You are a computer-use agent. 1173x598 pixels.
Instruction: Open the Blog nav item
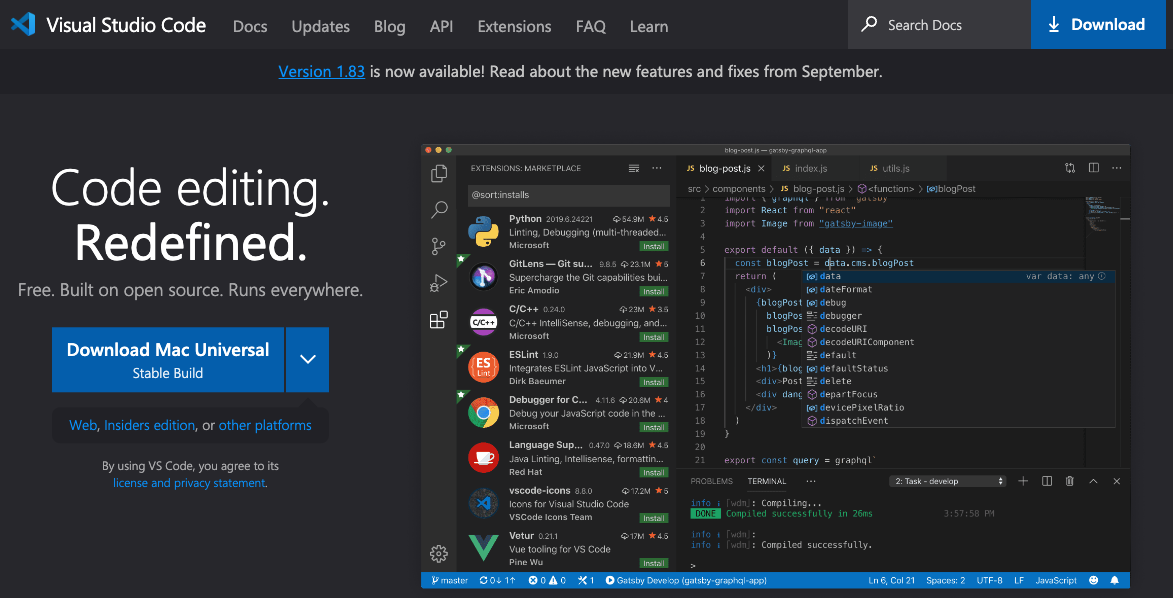[390, 26]
